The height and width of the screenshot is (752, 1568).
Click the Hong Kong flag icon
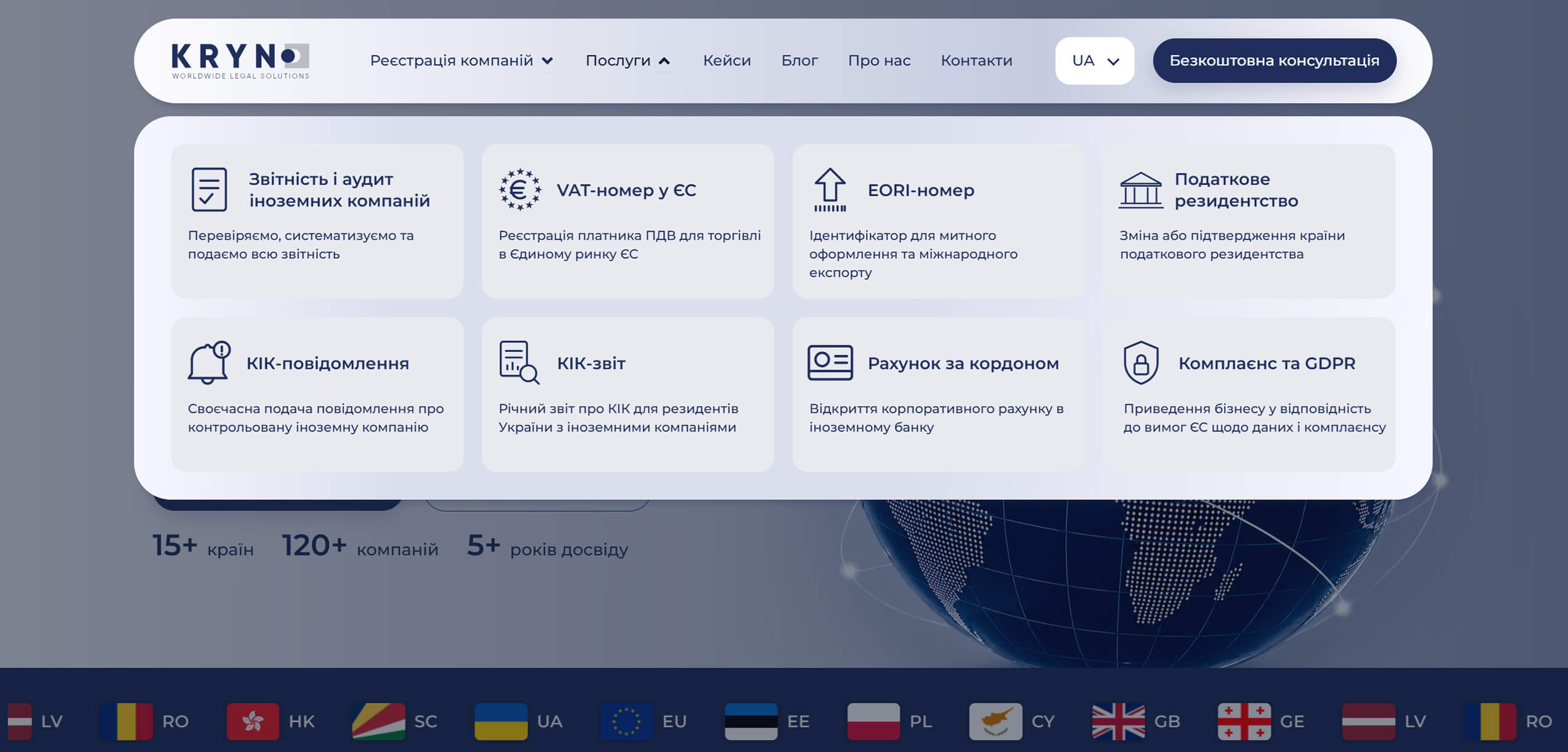pyautogui.click(x=253, y=721)
